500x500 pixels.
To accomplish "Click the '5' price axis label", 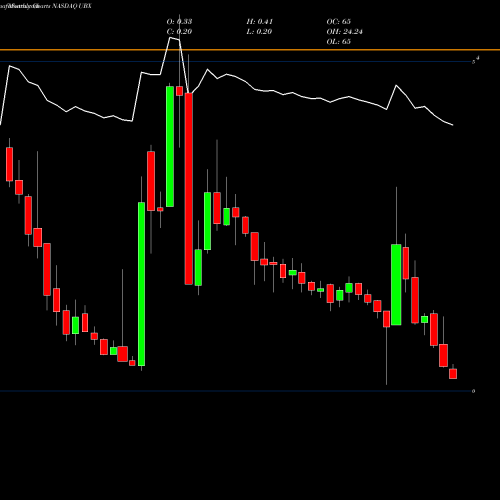I will point(474,62).
